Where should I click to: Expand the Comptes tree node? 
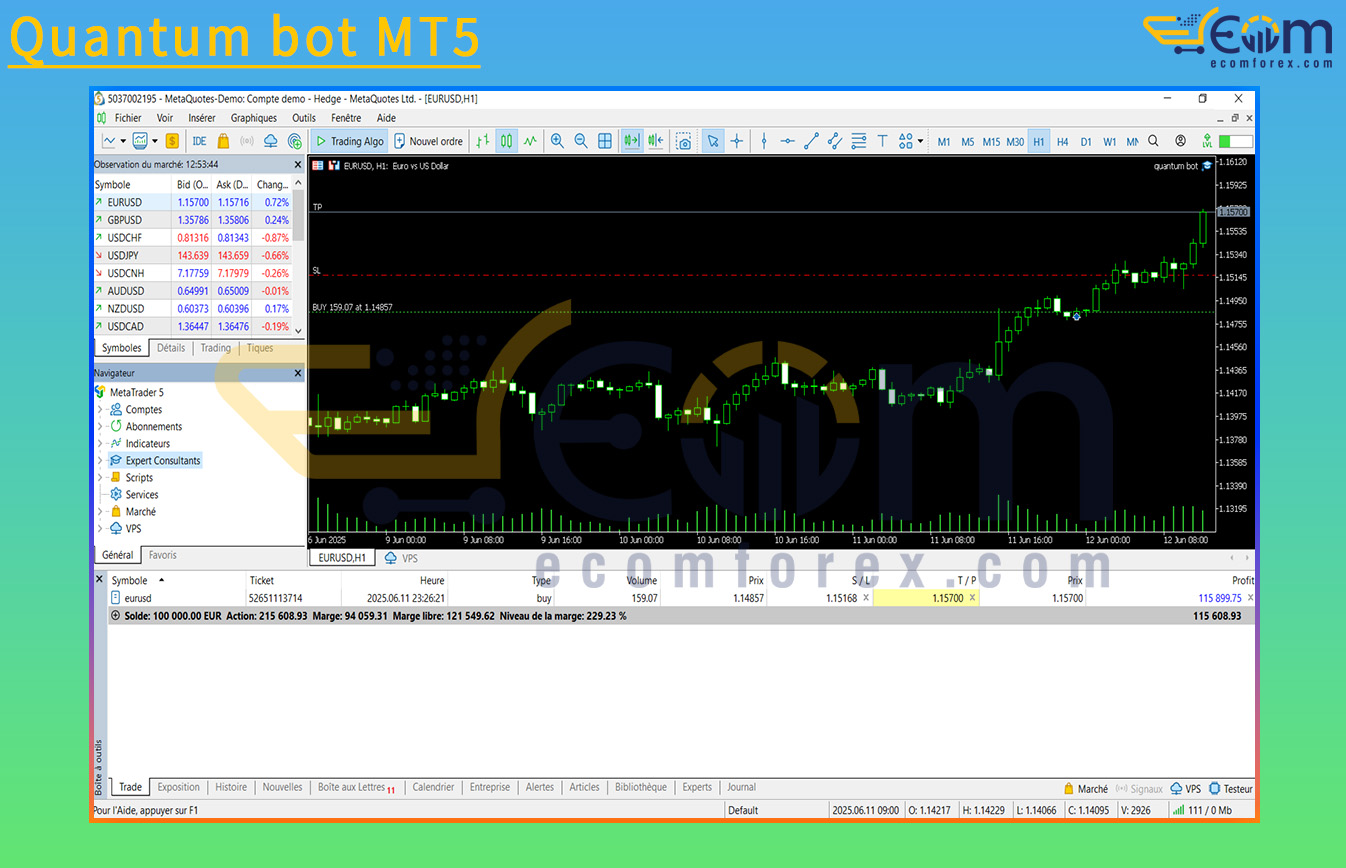100,410
